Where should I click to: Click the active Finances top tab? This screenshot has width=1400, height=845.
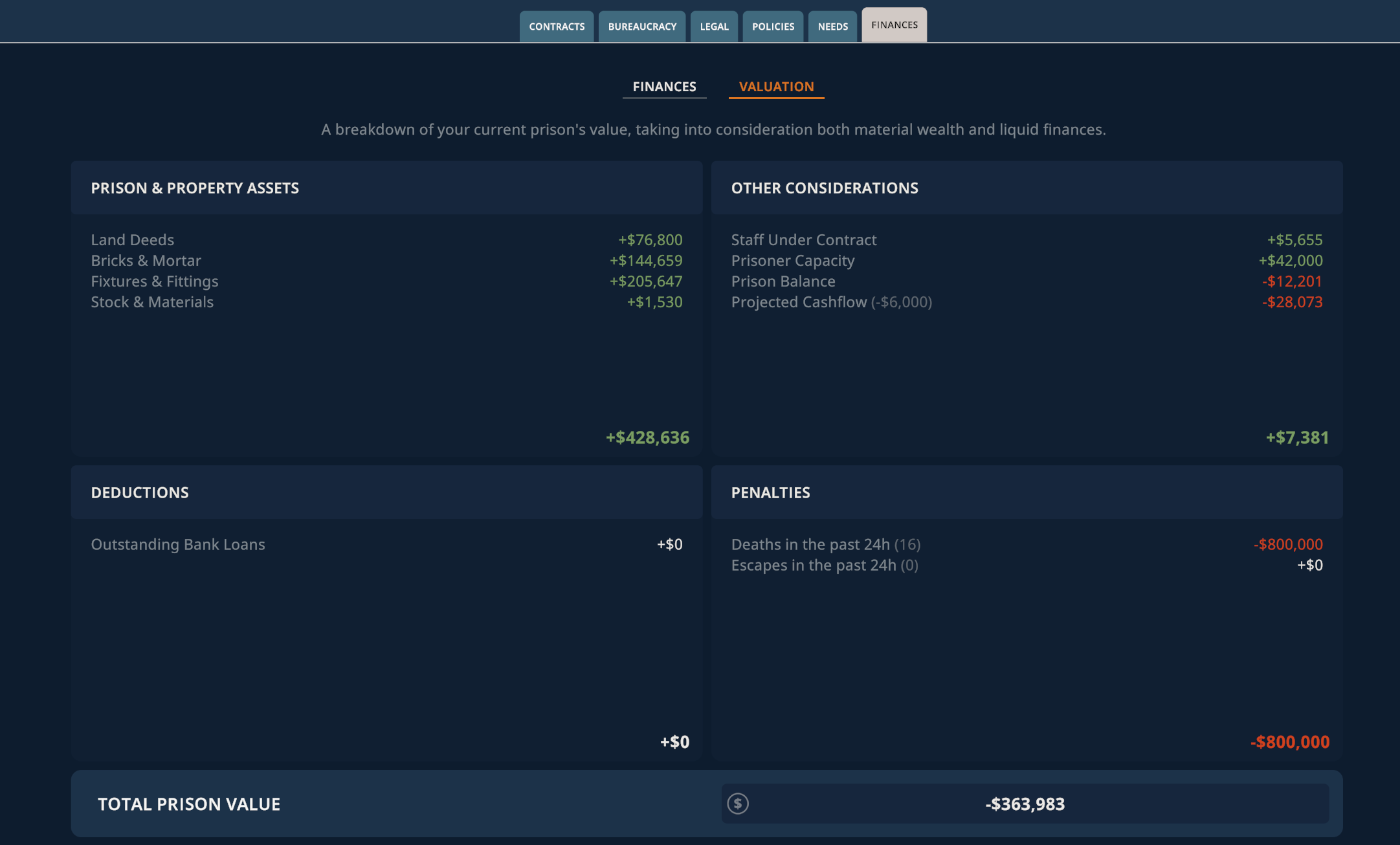coord(894,25)
